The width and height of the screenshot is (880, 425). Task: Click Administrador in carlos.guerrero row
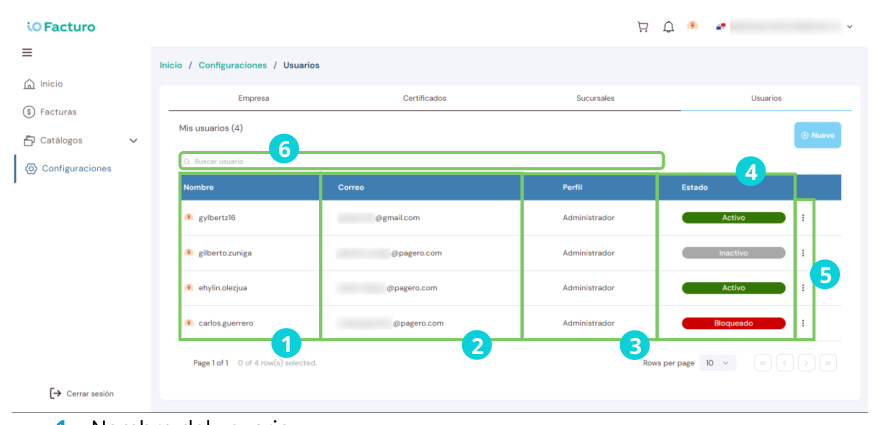point(589,323)
